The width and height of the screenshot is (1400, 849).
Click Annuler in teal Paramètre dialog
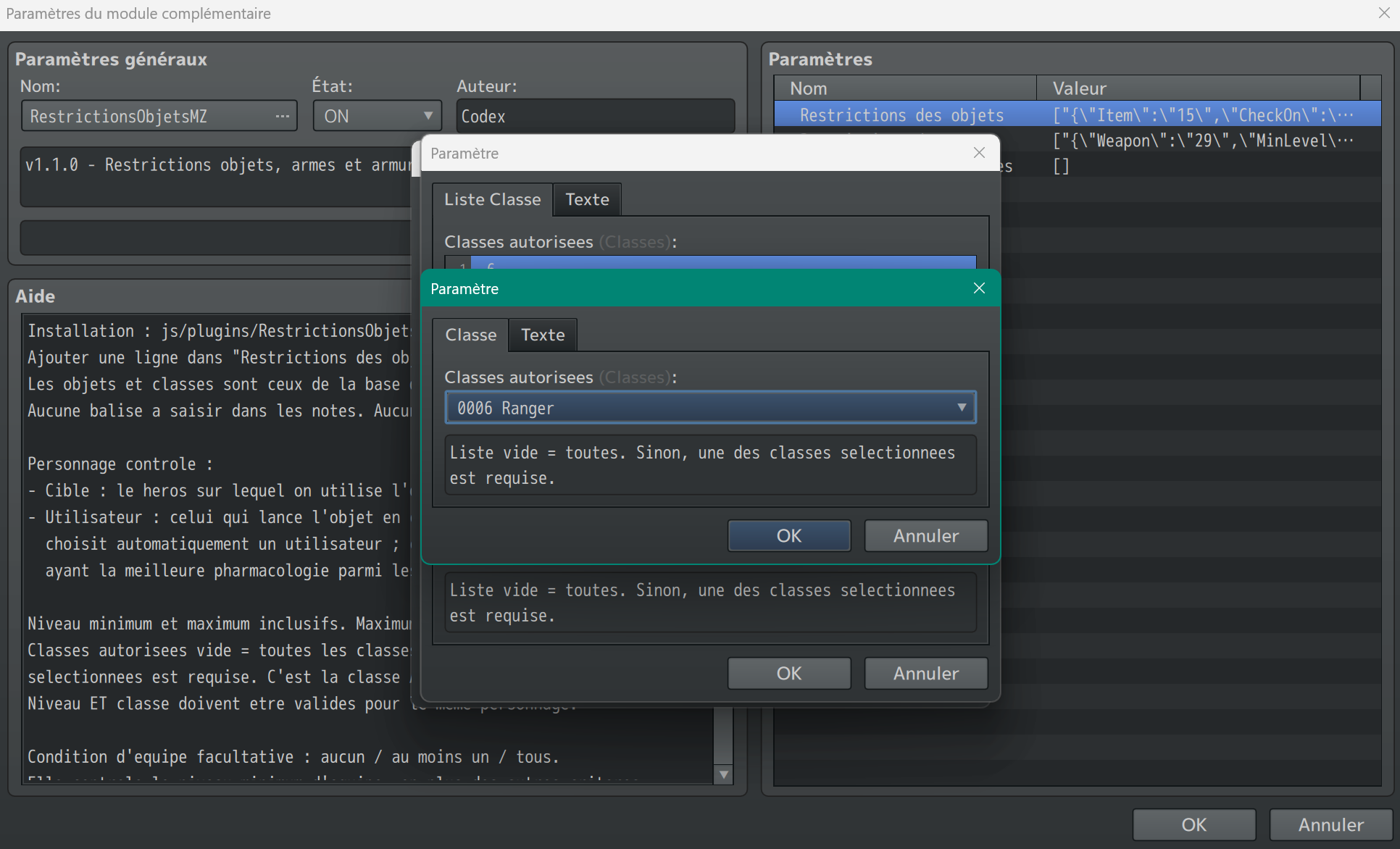[925, 536]
